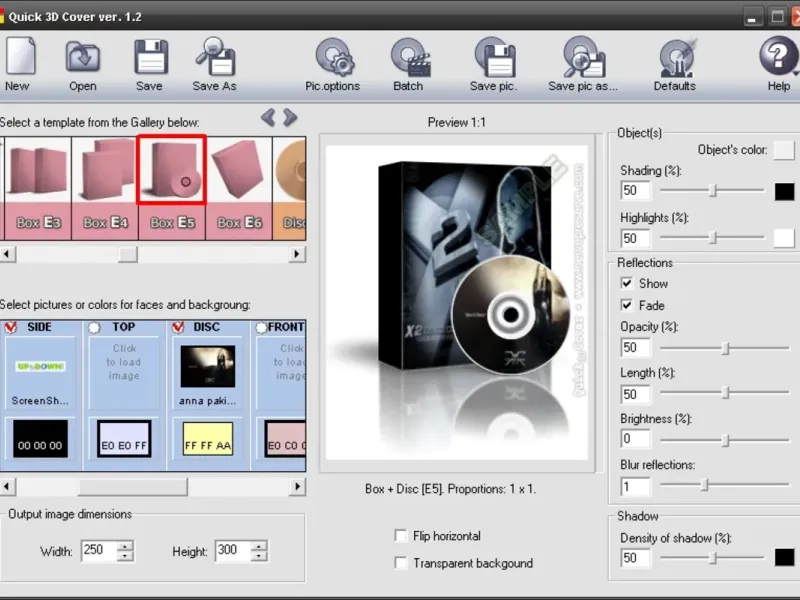Uncheck the Fade reflections option
The width and height of the screenshot is (800, 600).
pyautogui.click(x=627, y=305)
